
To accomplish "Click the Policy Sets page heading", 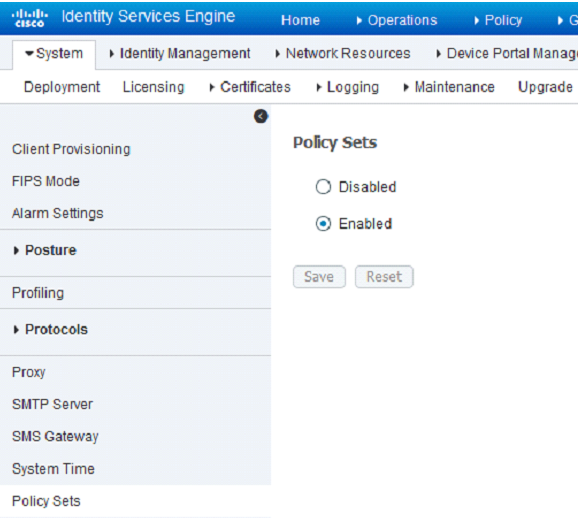I will click(335, 143).
